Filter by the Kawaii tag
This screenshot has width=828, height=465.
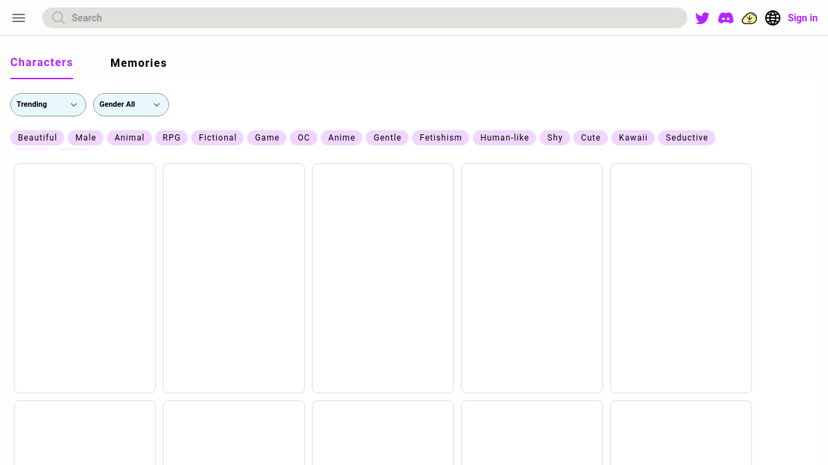(633, 138)
